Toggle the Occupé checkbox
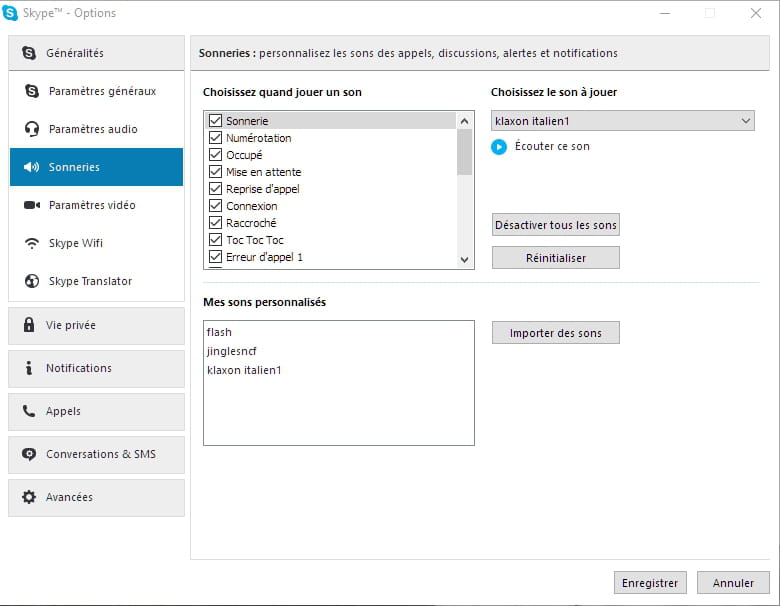This screenshot has height=606, width=780. coord(215,155)
